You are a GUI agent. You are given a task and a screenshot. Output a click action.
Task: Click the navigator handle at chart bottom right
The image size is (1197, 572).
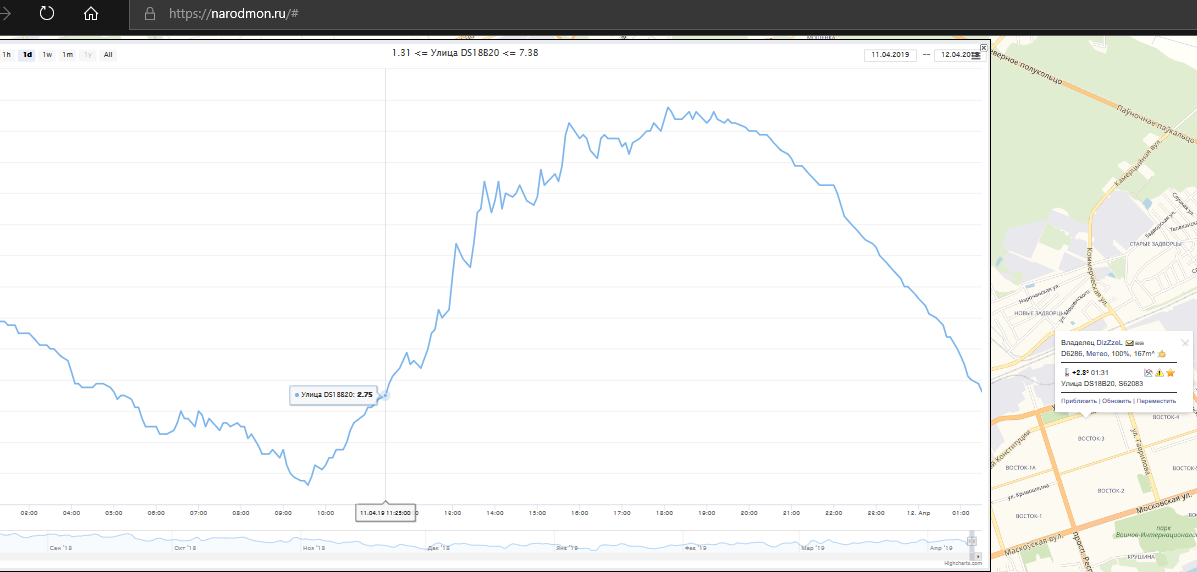pos(972,541)
